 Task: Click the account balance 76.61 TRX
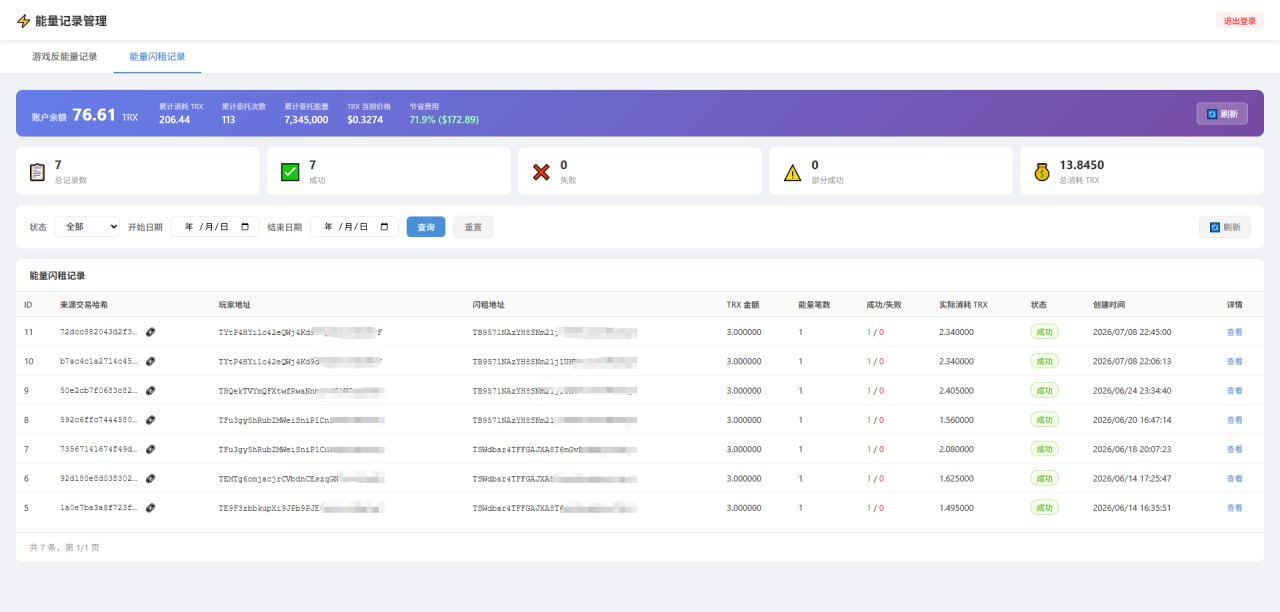[105, 115]
